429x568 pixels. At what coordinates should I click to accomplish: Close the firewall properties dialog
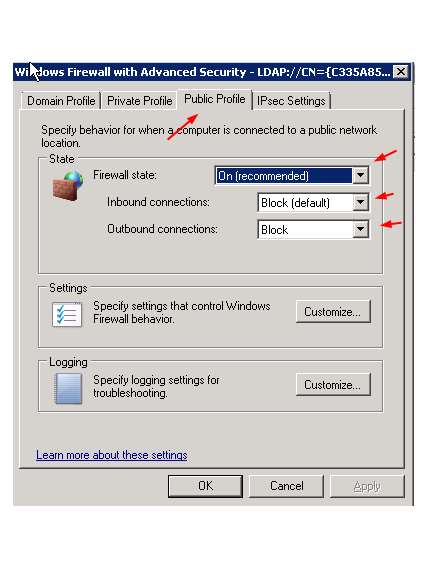tap(401, 72)
